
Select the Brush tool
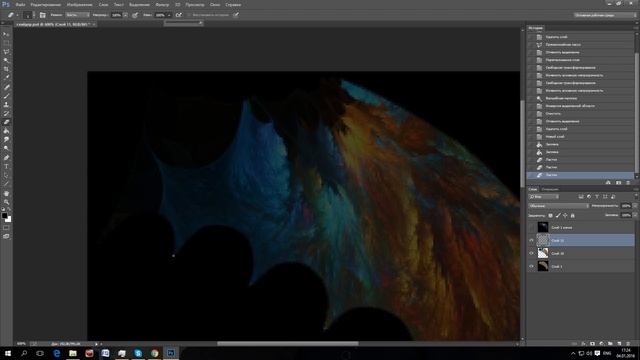pos(6,96)
